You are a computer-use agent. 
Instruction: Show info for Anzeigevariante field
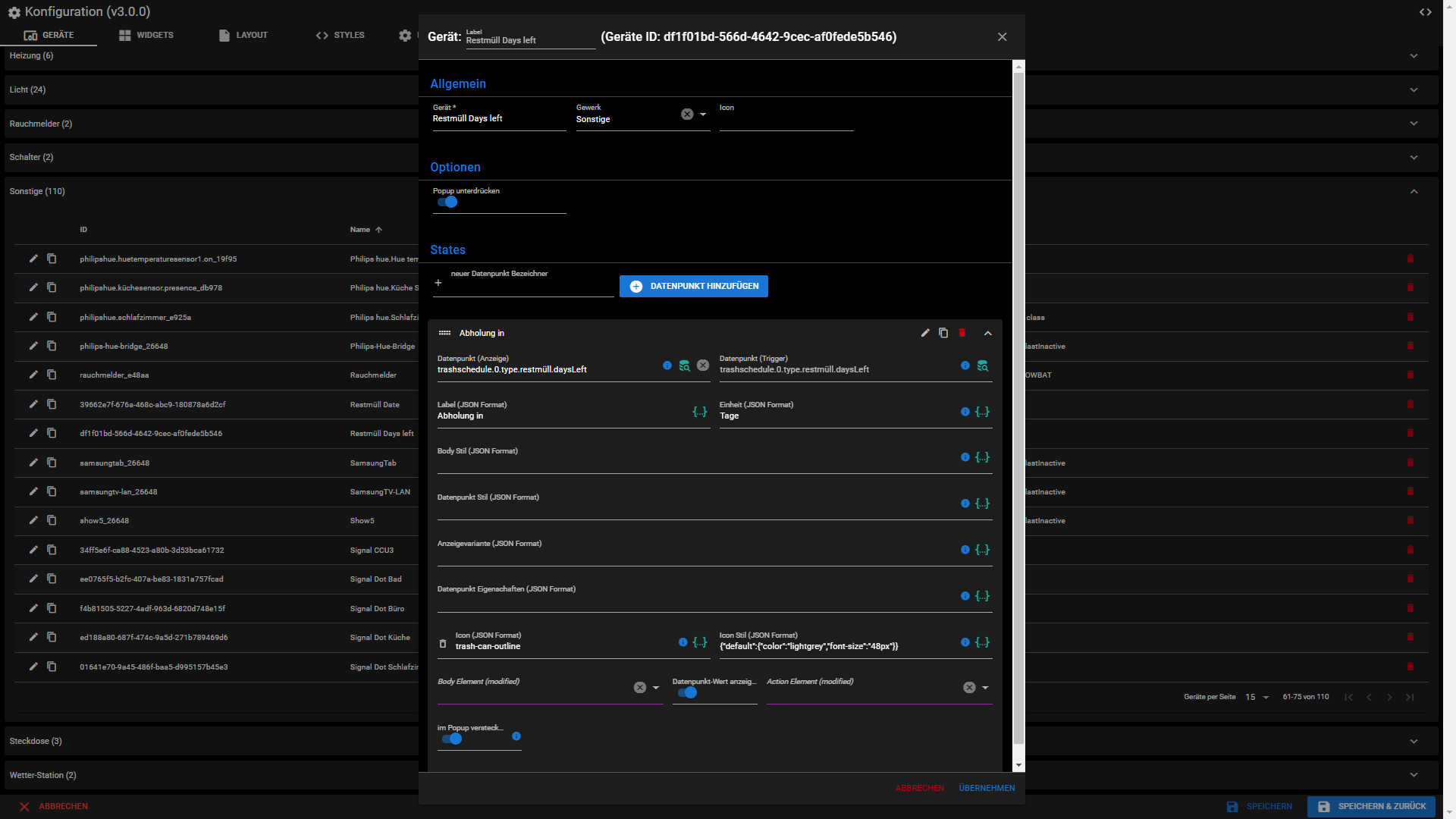click(x=965, y=550)
